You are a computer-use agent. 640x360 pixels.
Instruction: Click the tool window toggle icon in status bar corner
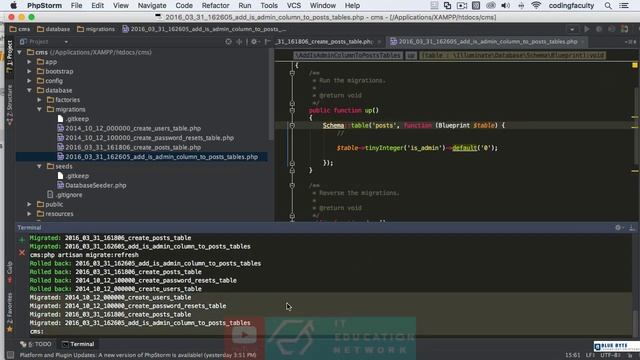tap(11, 355)
